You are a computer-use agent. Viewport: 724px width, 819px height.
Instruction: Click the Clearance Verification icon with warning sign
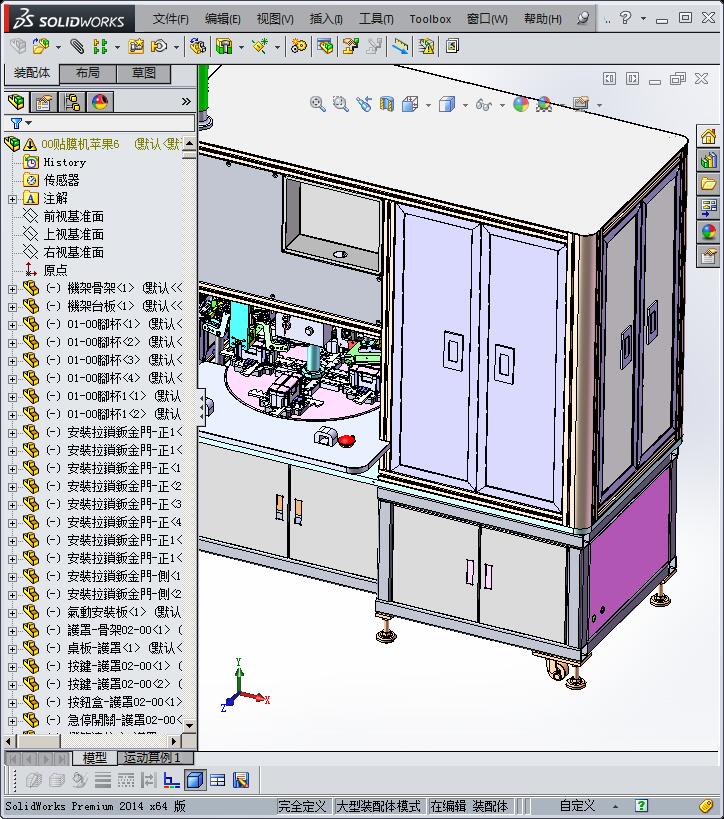(x=426, y=46)
